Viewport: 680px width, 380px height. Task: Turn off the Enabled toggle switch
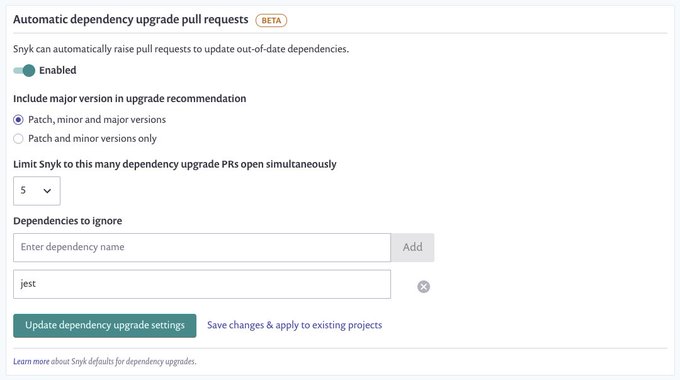click(24, 70)
